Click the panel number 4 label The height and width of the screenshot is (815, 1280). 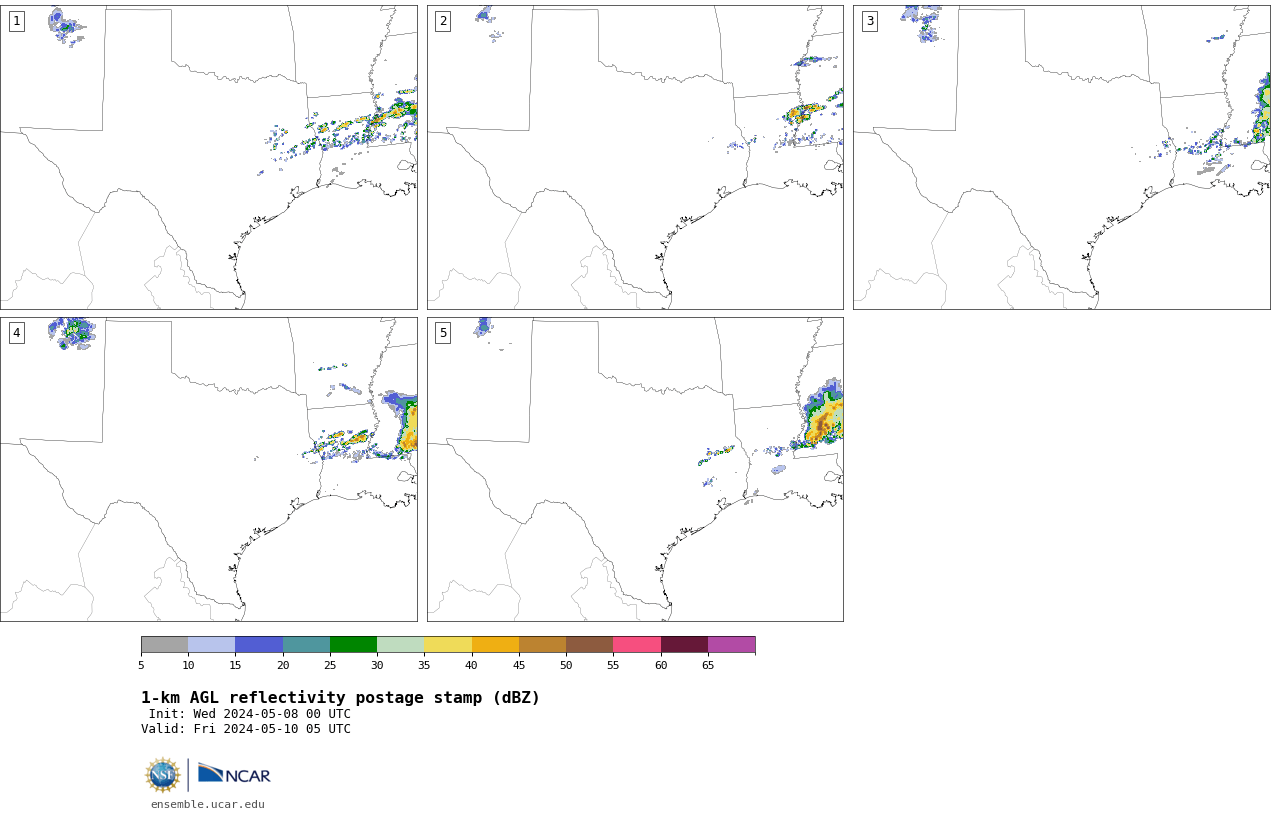[x=17, y=333]
